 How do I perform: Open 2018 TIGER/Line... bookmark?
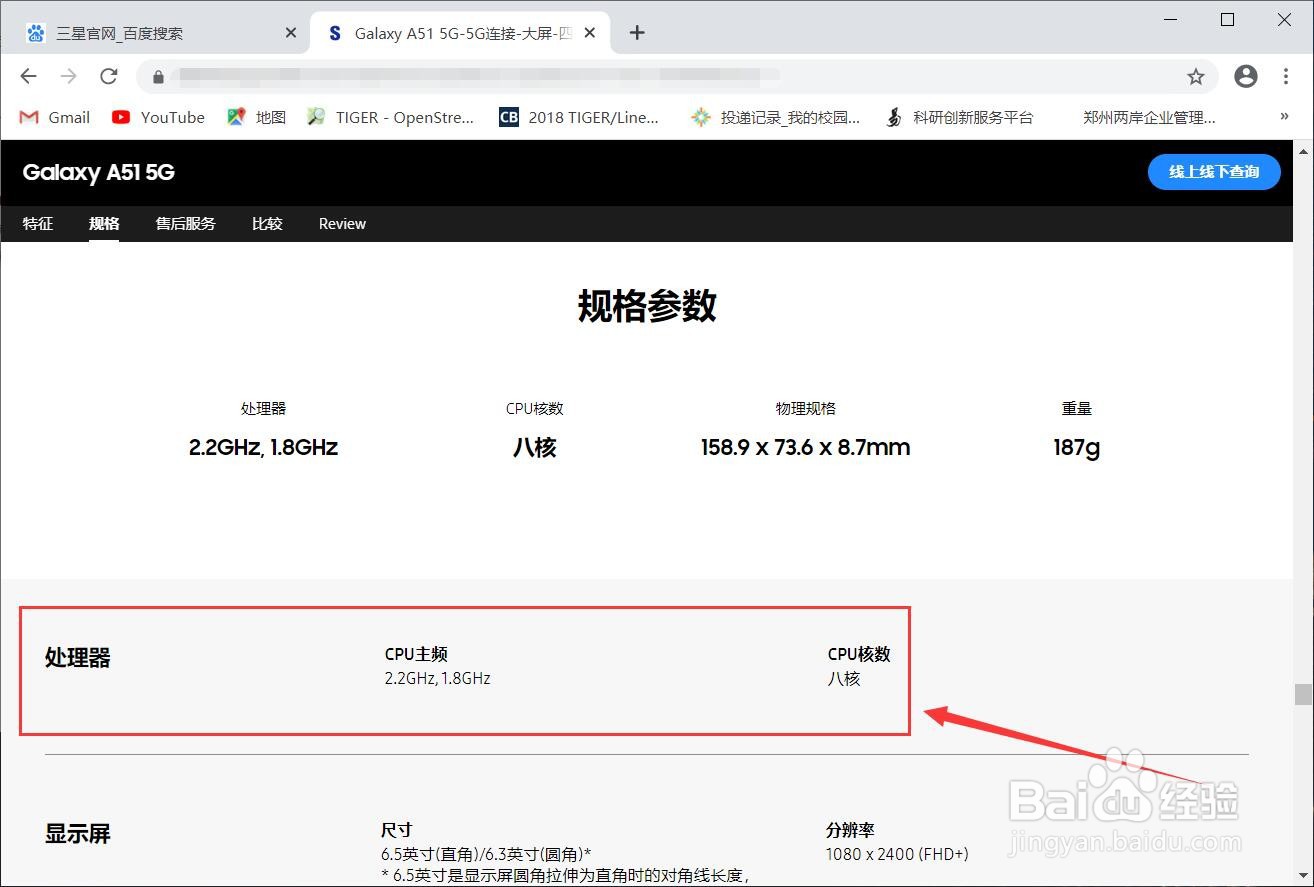[x=579, y=117]
